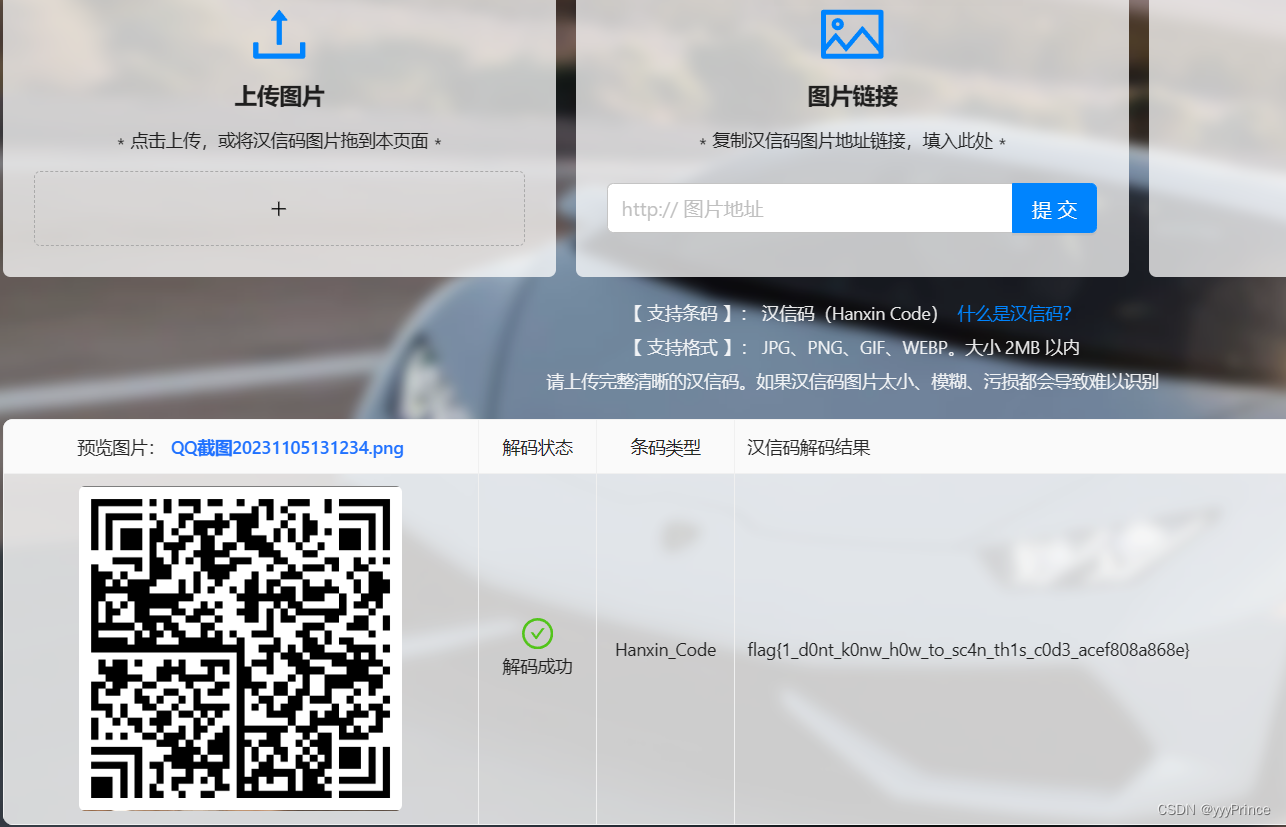Screen dimensions: 1286x827
Task: Submit the image link with 提交 button
Action: 1054,208
